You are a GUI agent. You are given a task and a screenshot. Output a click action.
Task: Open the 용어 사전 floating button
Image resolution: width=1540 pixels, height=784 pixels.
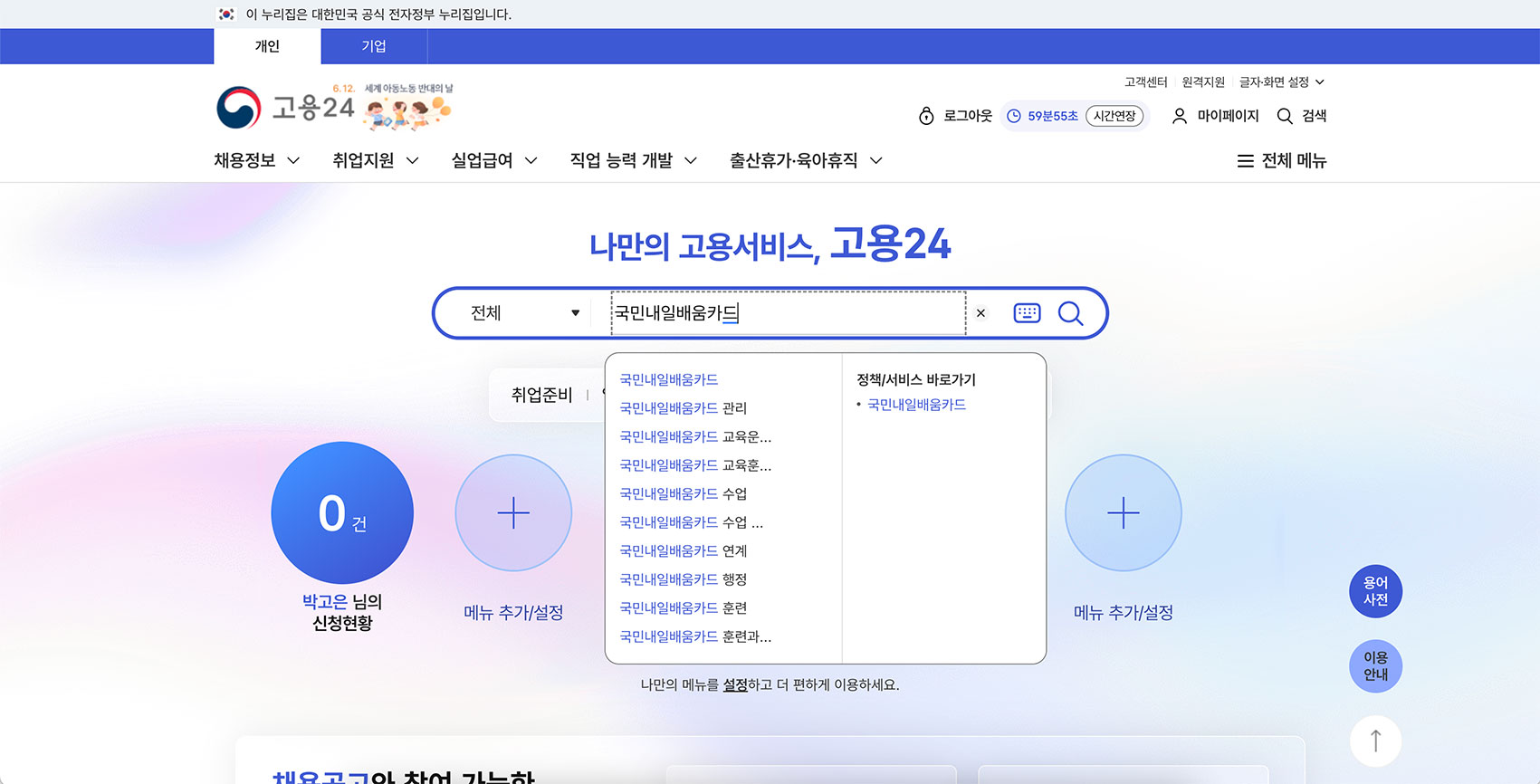1375,591
